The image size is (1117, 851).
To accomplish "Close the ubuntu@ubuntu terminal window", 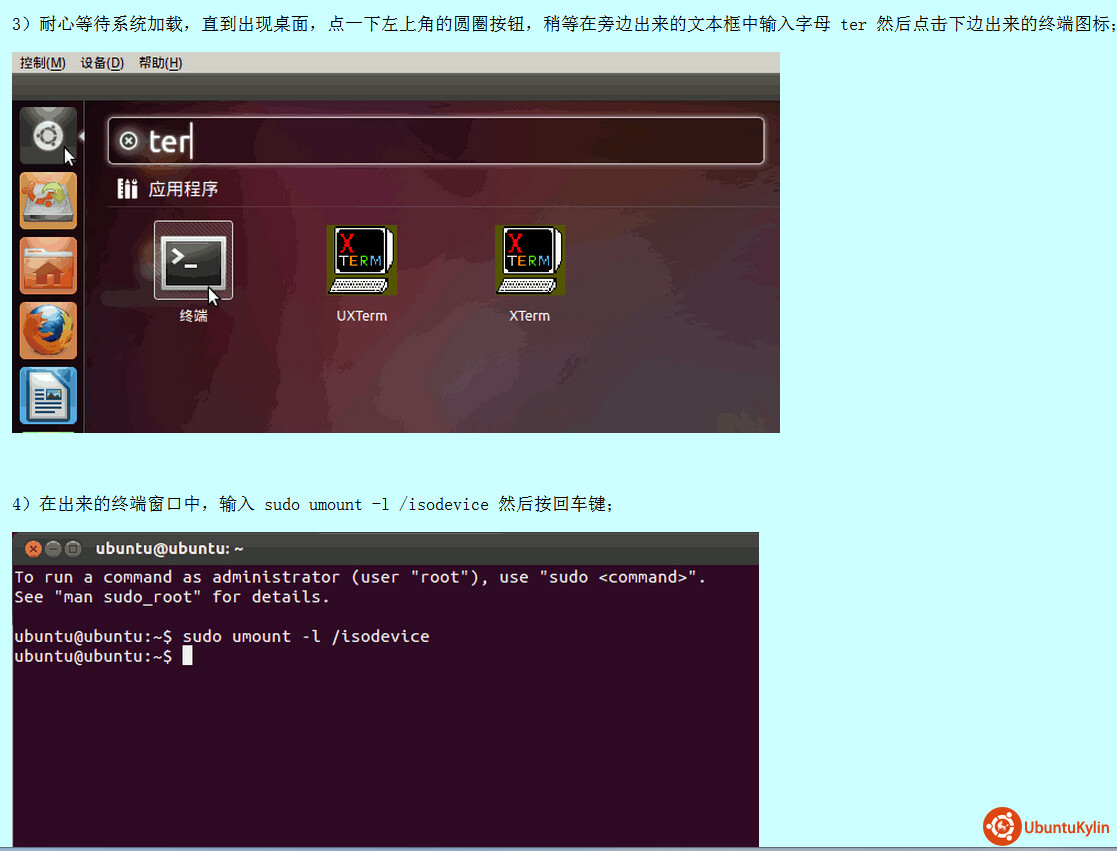I will click(33, 549).
